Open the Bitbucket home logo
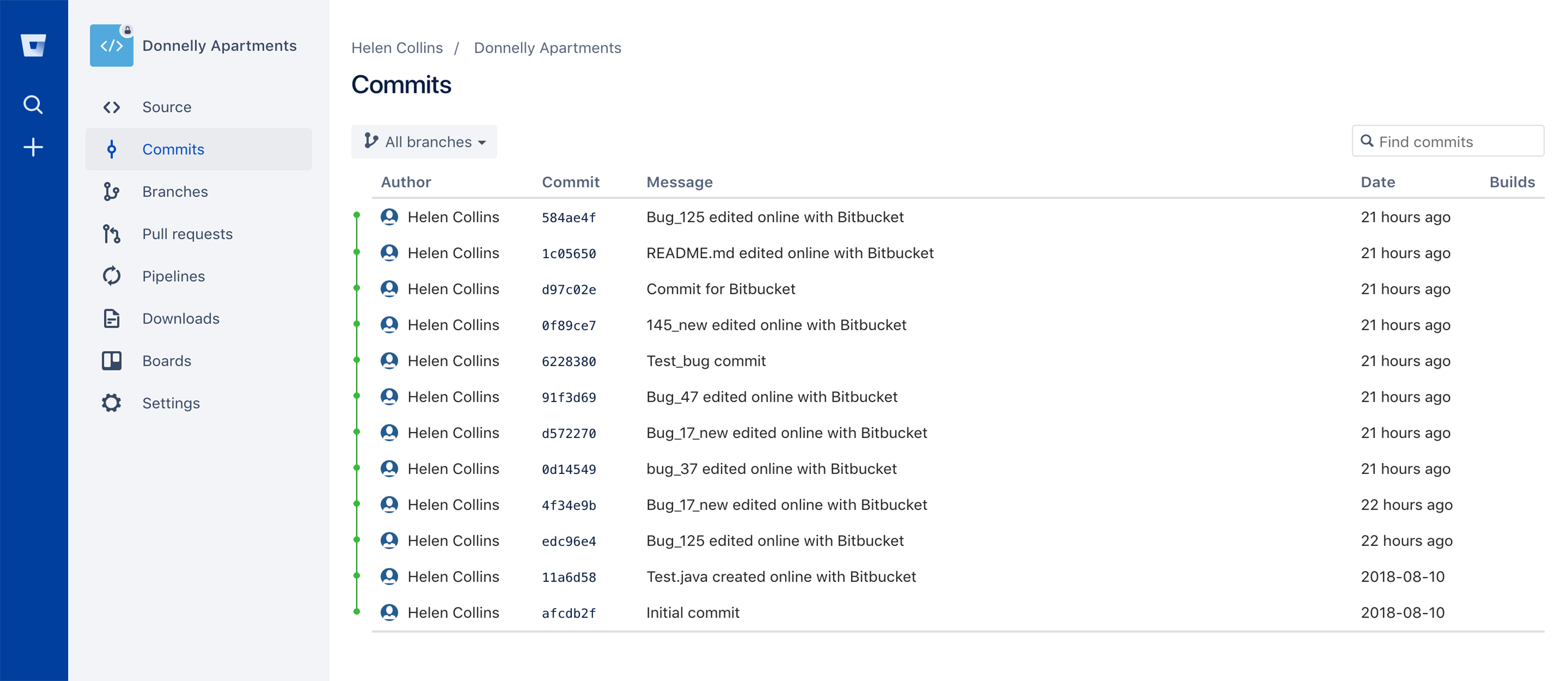The width and height of the screenshot is (1568, 681). click(x=34, y=45)
